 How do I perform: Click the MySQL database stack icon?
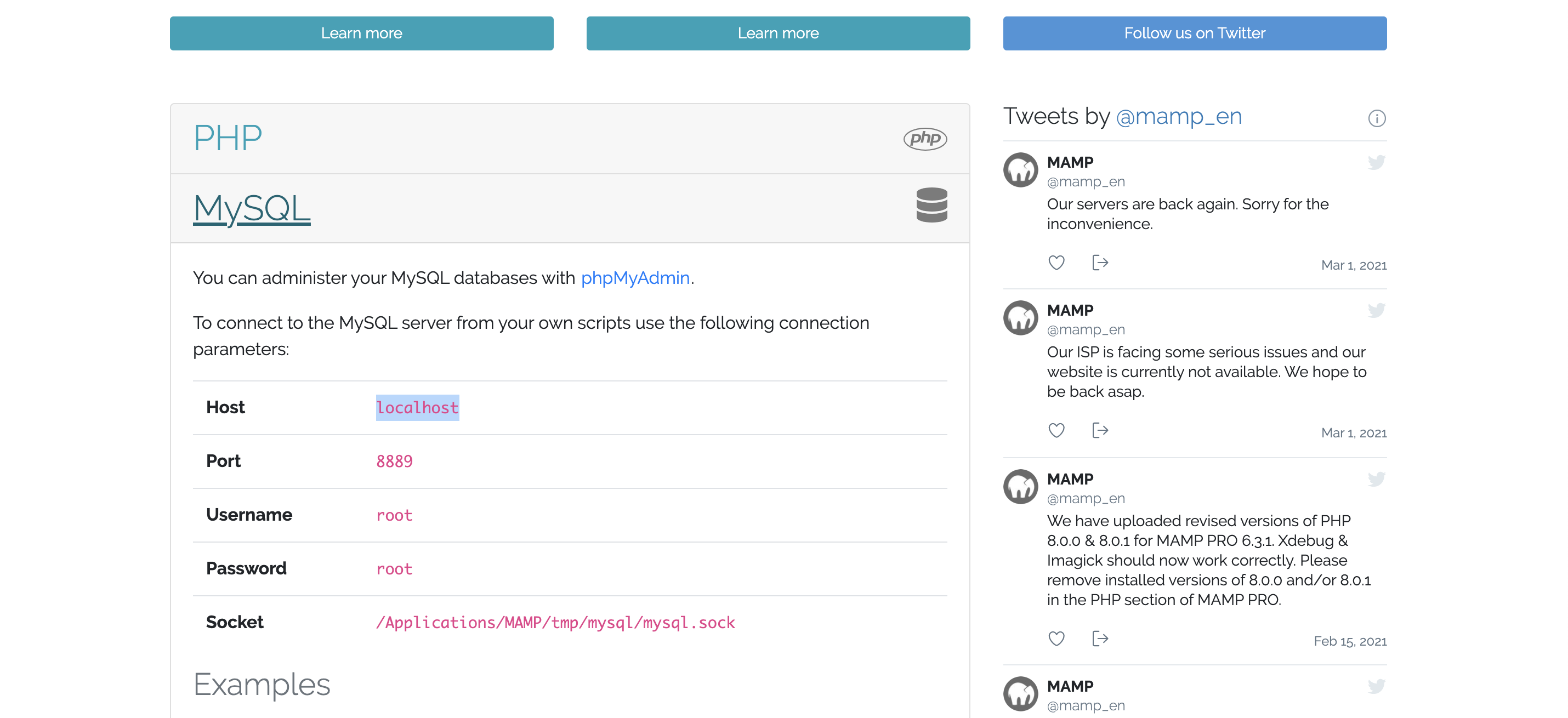[931, 205]
